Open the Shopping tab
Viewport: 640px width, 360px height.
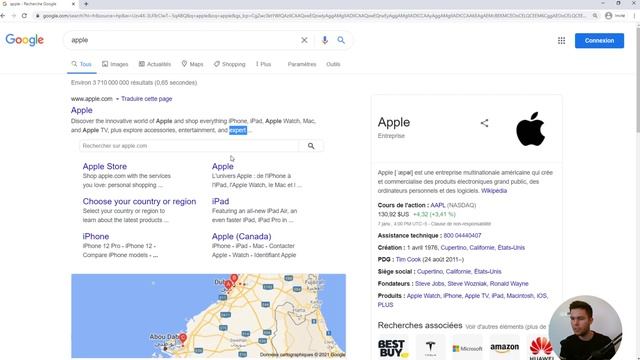230,64
